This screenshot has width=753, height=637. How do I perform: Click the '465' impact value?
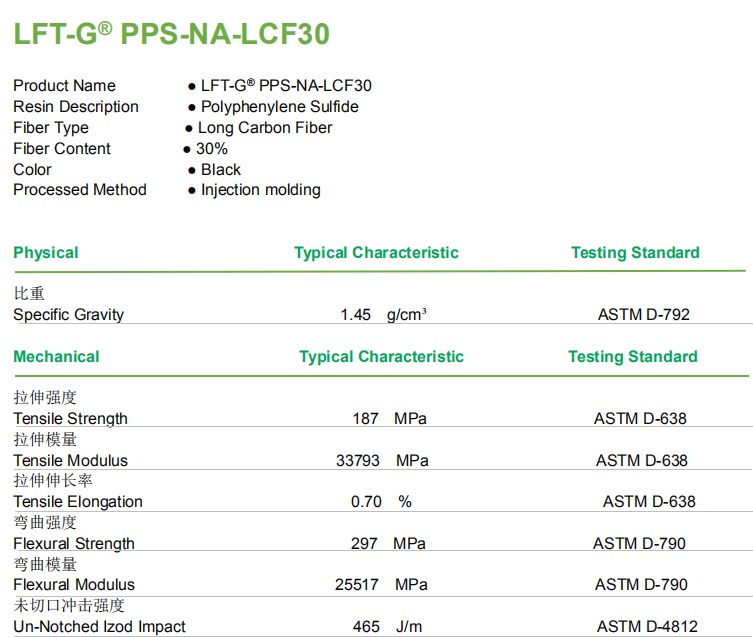coord(366,626)
